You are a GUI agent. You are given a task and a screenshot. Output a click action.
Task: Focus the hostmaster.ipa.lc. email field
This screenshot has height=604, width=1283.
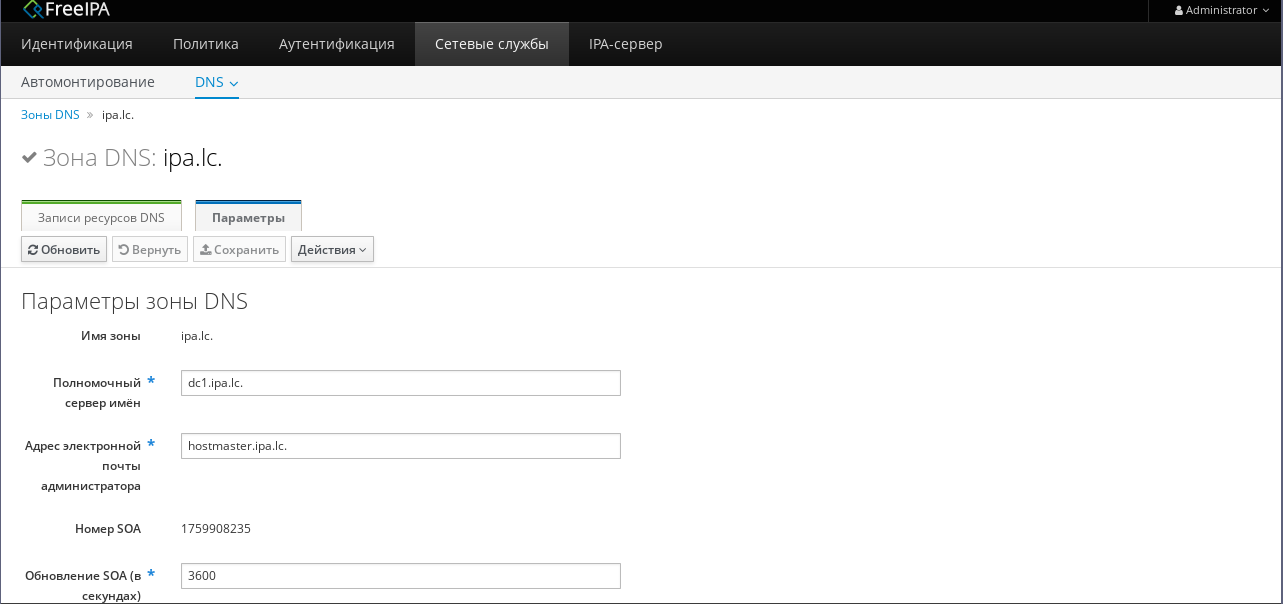pyautogui.click(x=400, y=446)
